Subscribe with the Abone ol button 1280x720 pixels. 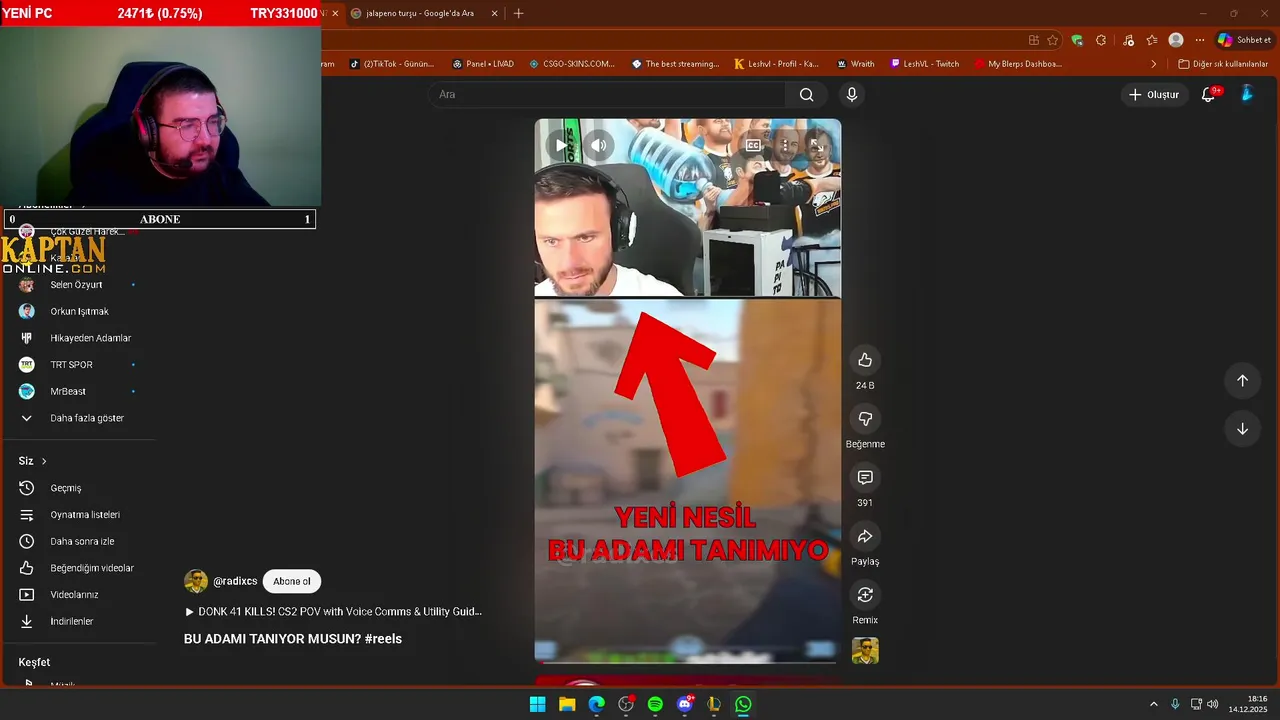[292, 581]
